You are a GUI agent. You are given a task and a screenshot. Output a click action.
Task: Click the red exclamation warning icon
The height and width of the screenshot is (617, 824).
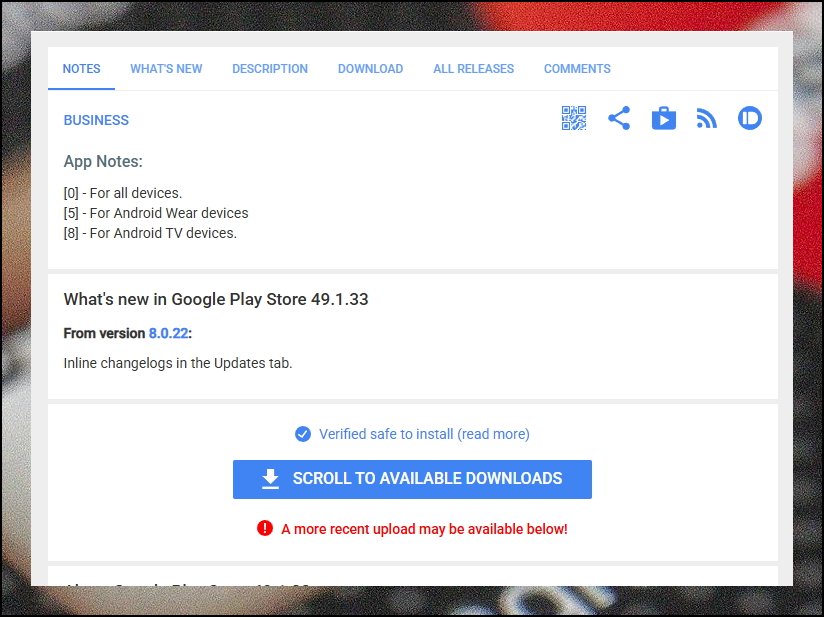coord(265,528)
